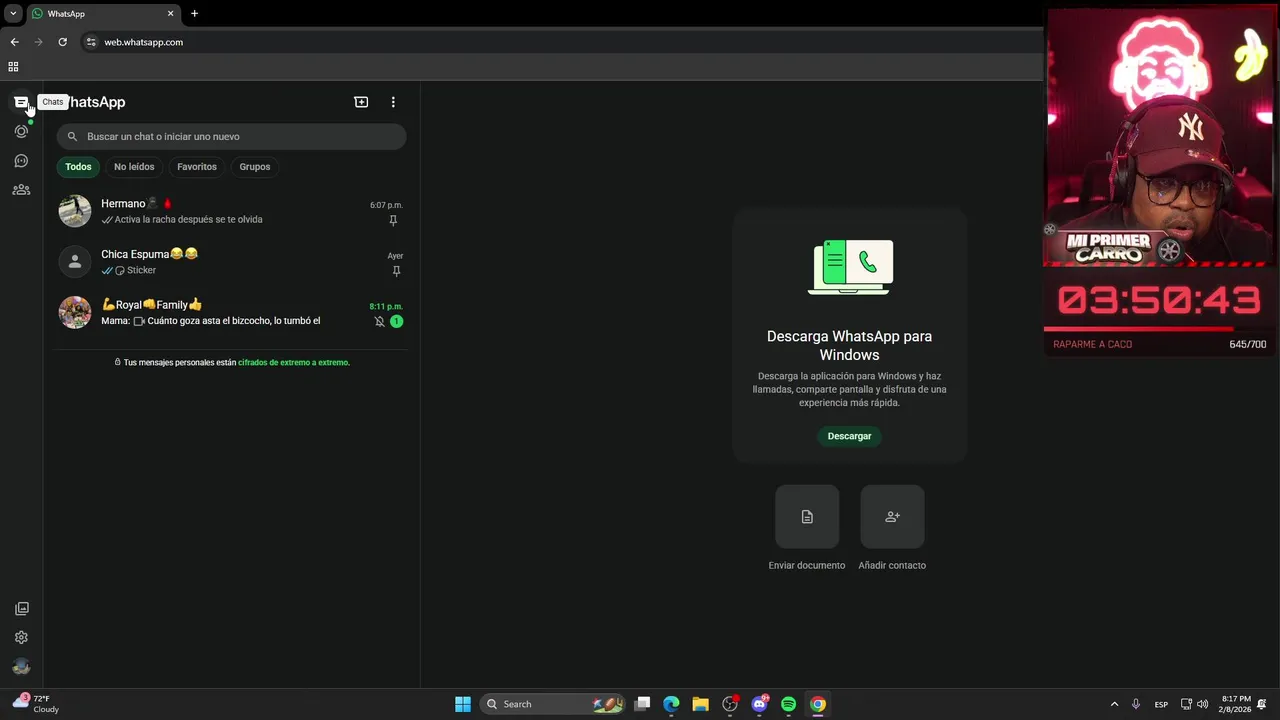Open notifications bell in system tray

point(1262,704)
